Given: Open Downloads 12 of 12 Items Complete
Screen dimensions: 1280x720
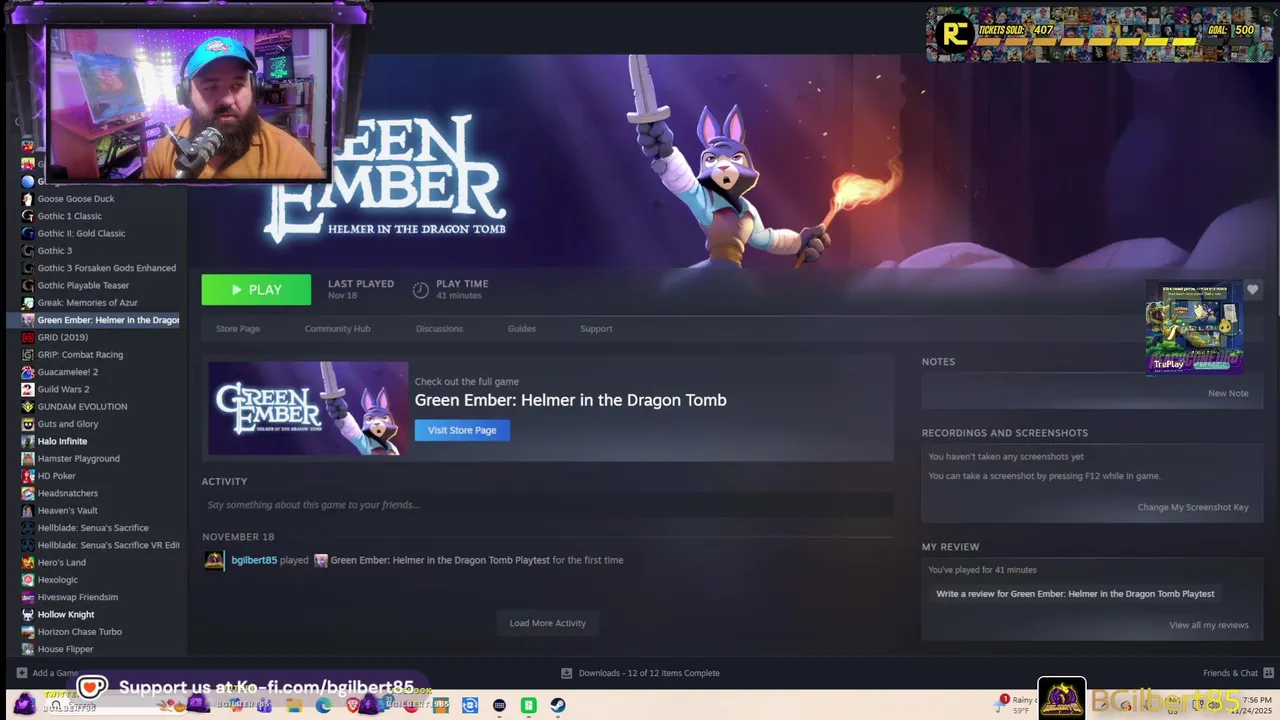Looking at the screenshot, I should pyautogui.click(x=640, y=673).
